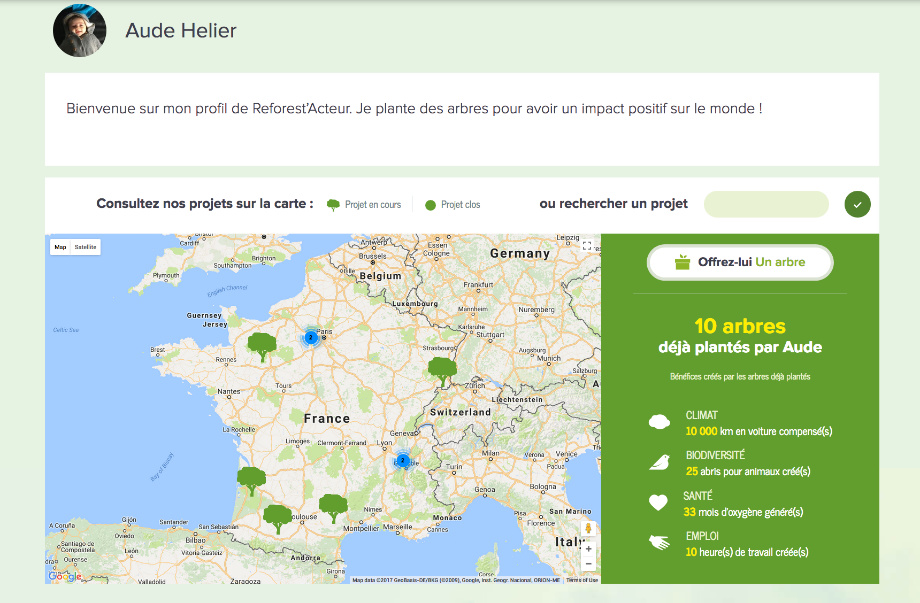This screenshot has width=920, height=603.
Task: Switch map to Map view
Action: click(60, 246)
